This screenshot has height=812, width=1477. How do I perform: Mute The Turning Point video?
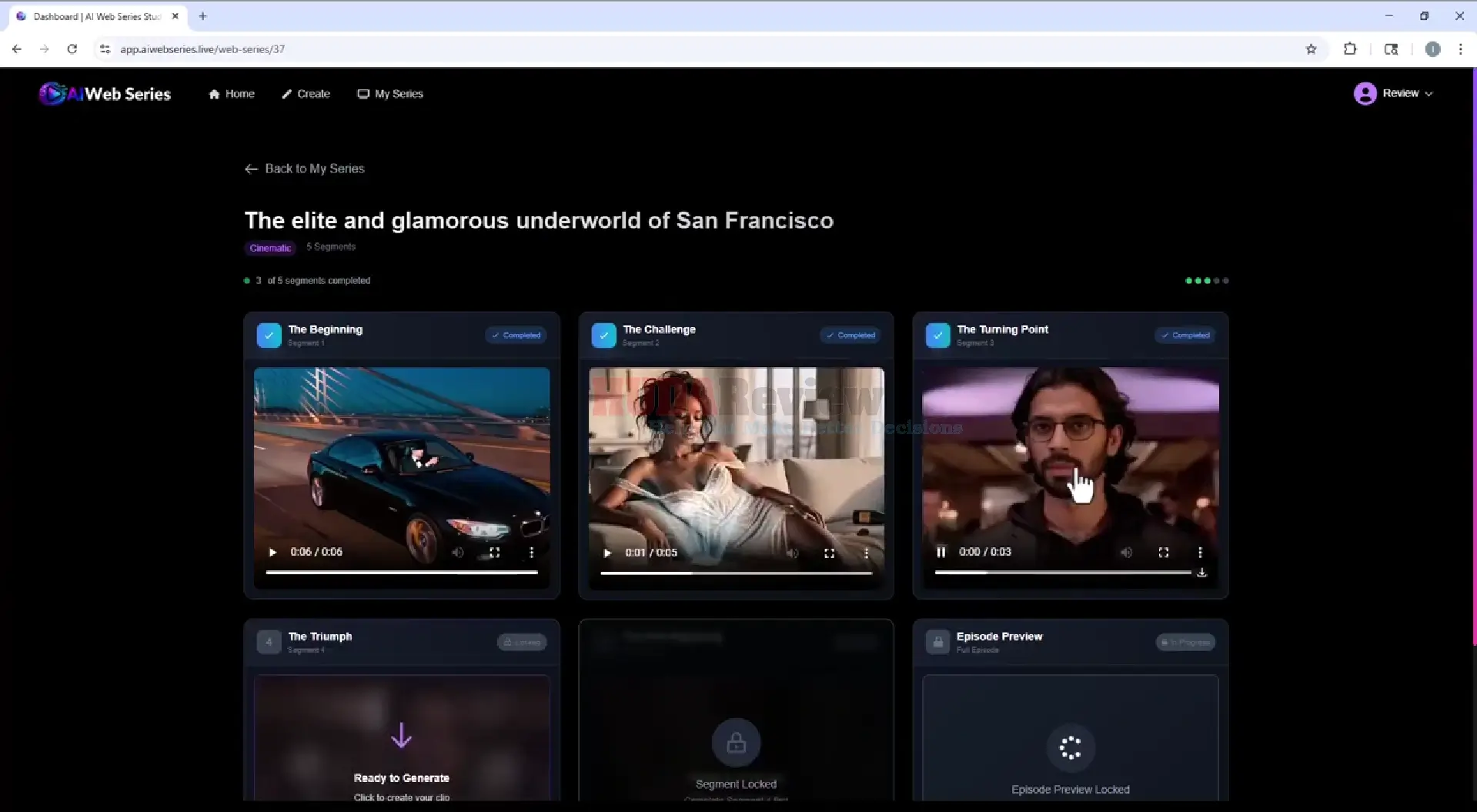coord(1127,553)
